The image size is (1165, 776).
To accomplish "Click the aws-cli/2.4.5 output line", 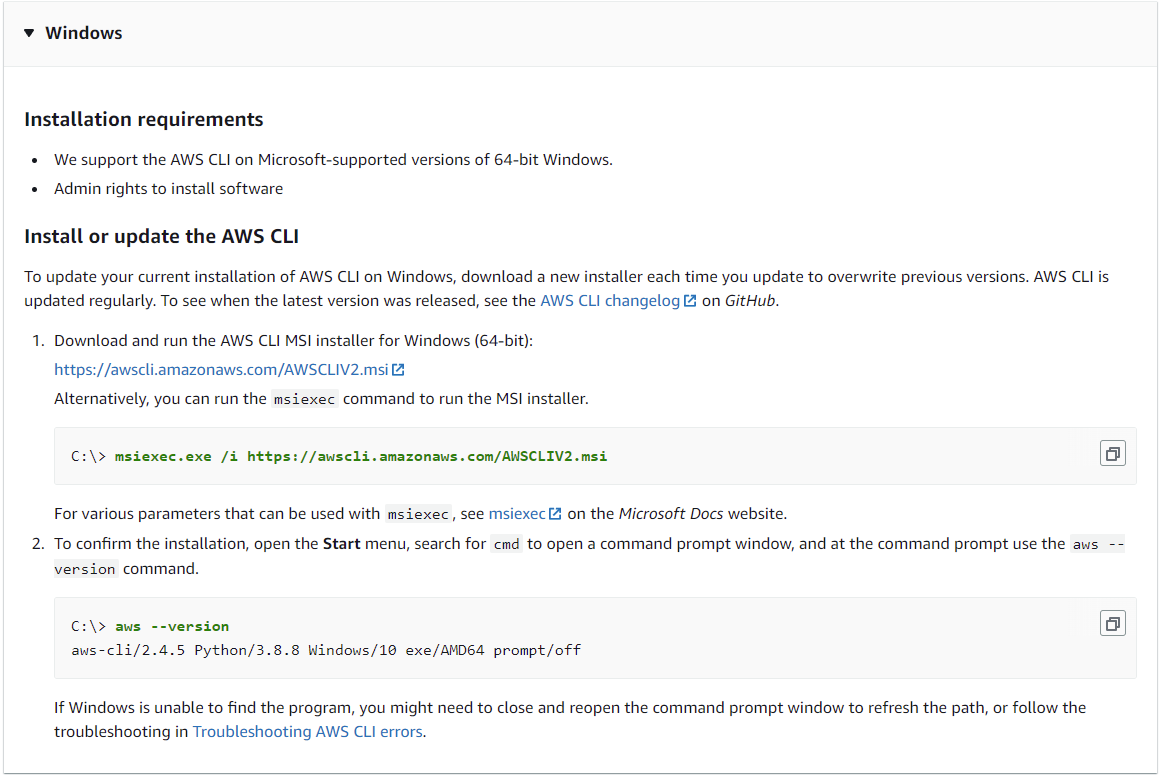I will tap(326, 650).
